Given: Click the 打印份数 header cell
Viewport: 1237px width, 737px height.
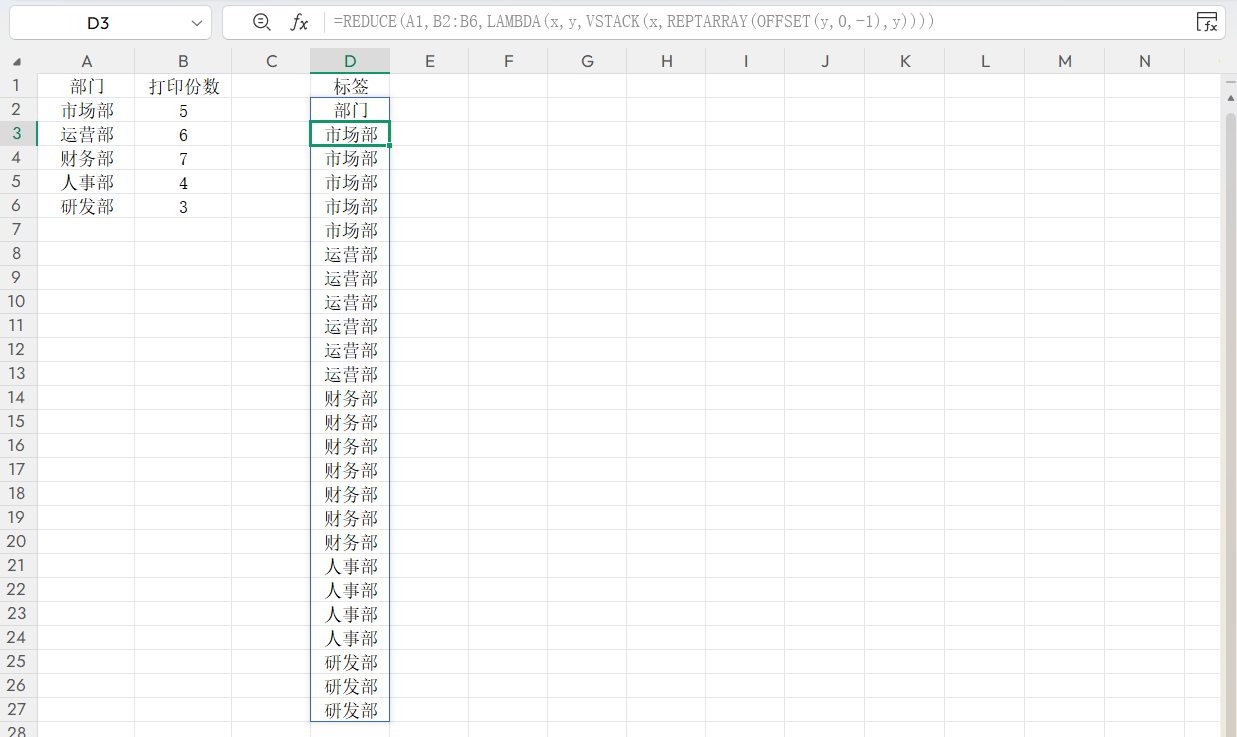Looking at the screenshot, I should tap(183, 86).
